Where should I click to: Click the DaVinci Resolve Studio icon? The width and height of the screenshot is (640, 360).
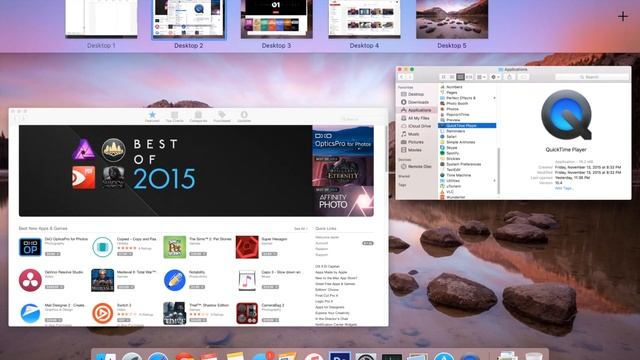point(30,280)
